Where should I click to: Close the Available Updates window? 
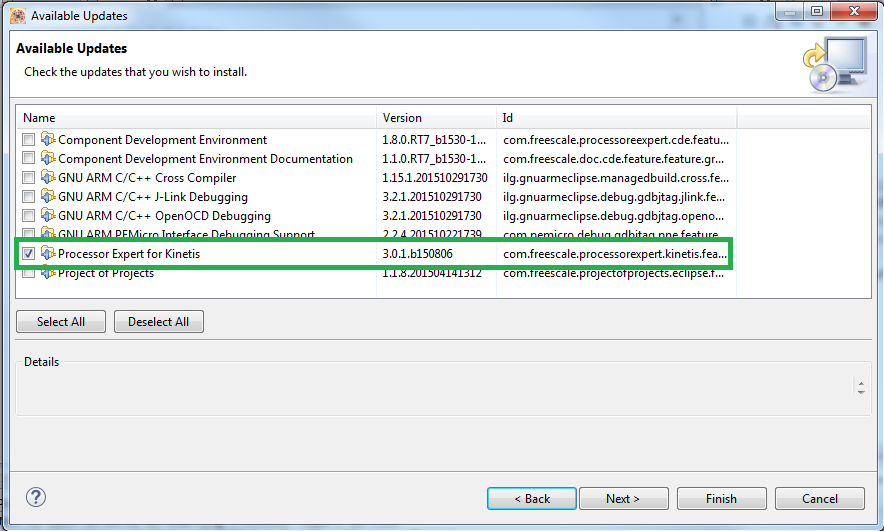[x=854, y=11]
